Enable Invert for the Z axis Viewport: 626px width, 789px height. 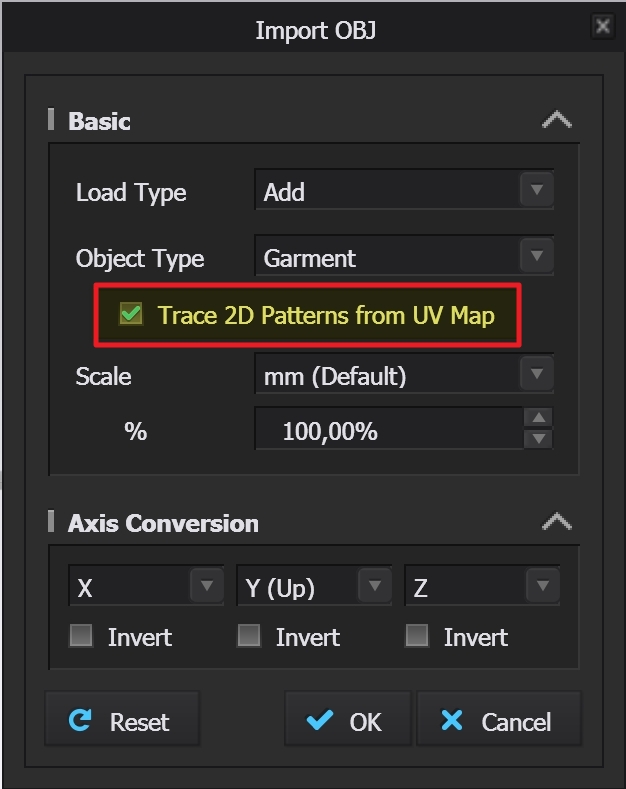[417, 636]
